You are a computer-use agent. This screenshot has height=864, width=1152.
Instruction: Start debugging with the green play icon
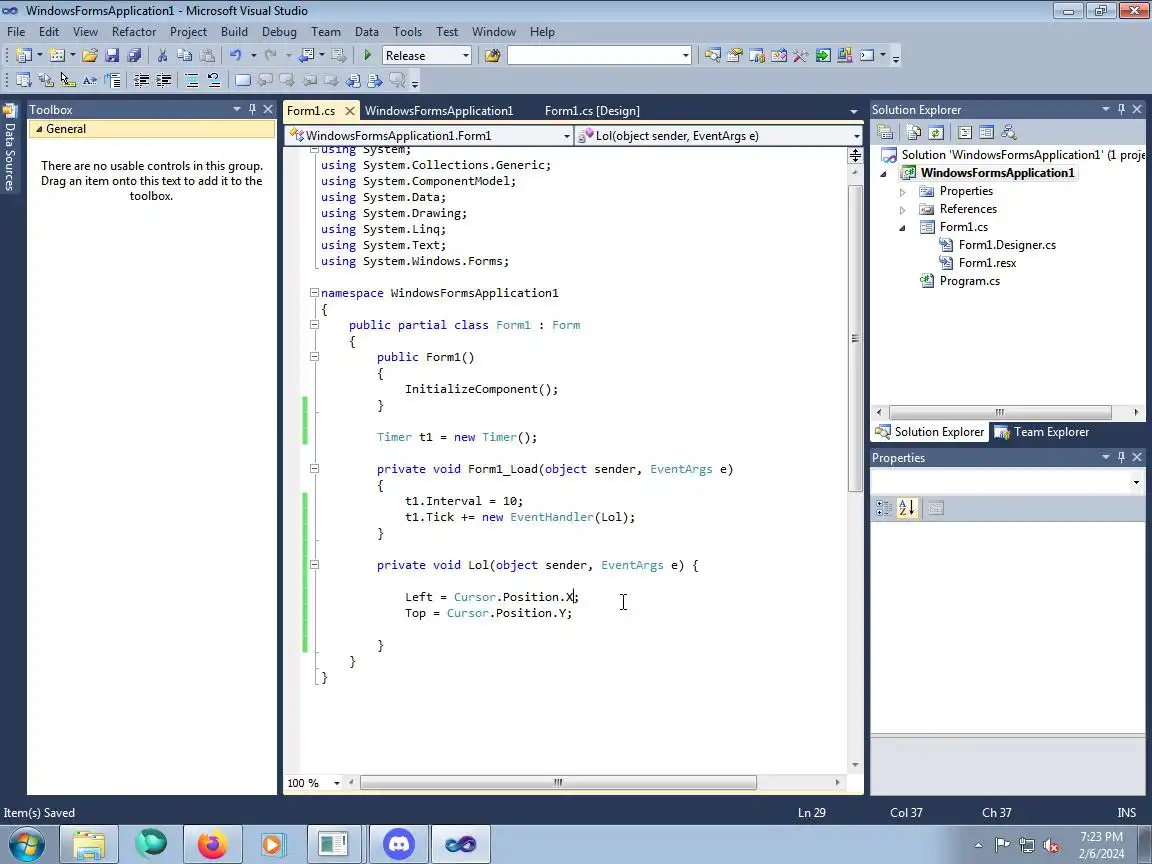click(368, 56)
